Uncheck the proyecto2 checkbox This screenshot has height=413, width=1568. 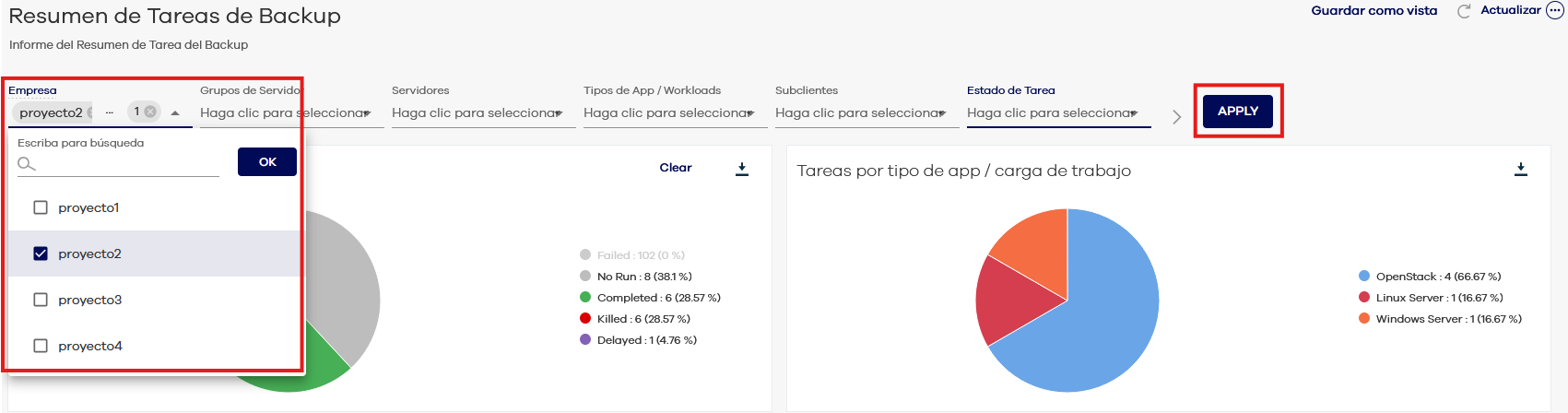click(41, 254)
